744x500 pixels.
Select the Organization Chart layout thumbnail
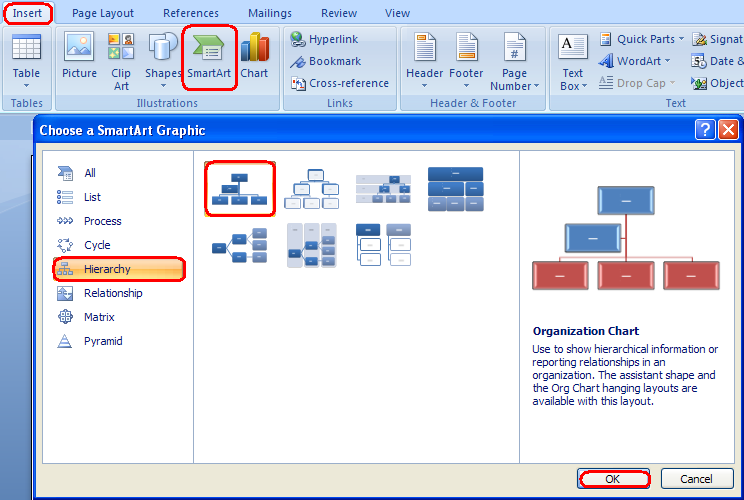pyautogui.click(x=240, y=189)
